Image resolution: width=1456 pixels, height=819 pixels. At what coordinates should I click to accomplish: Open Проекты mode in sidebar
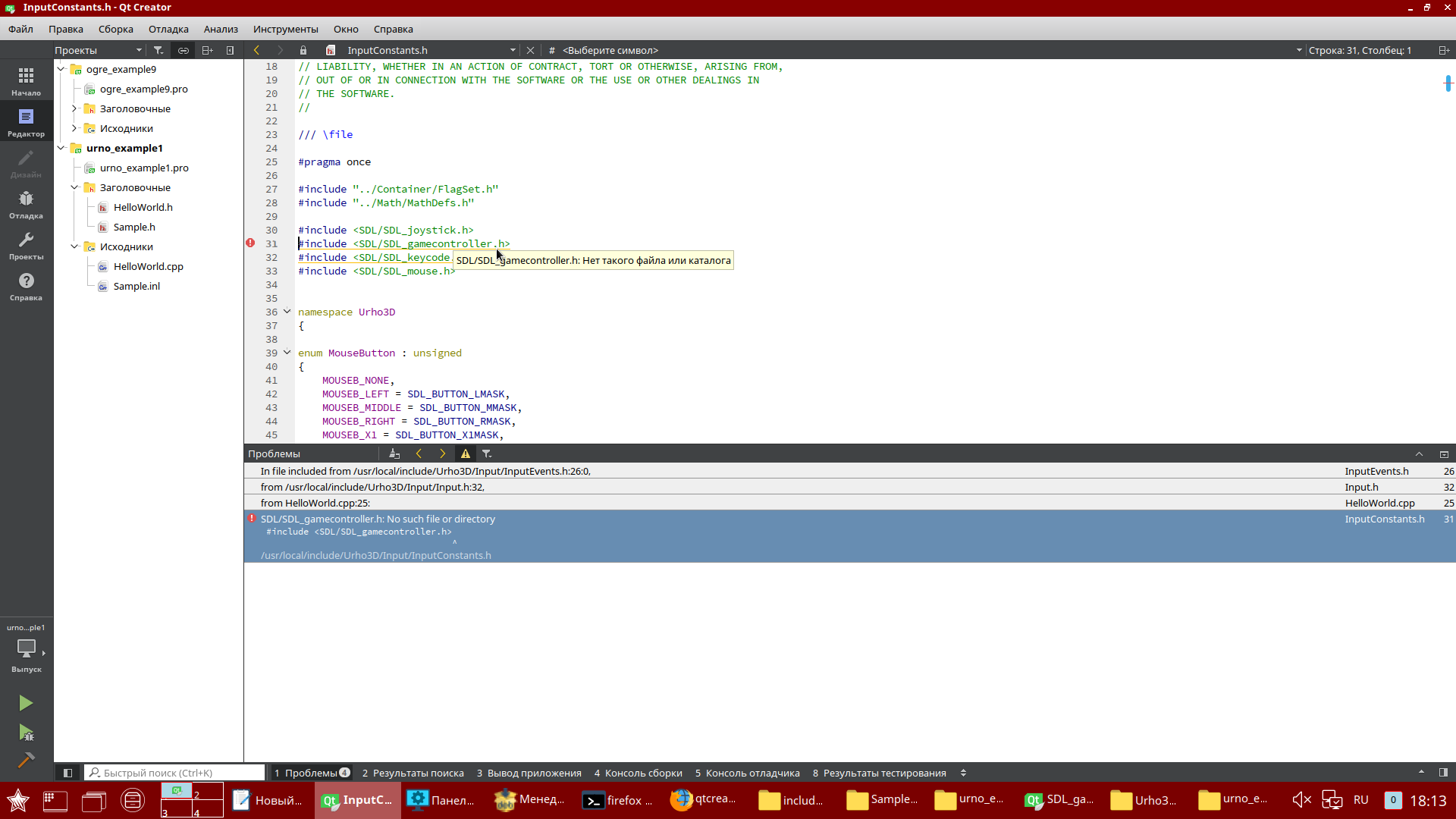click(x=26, y=245)
